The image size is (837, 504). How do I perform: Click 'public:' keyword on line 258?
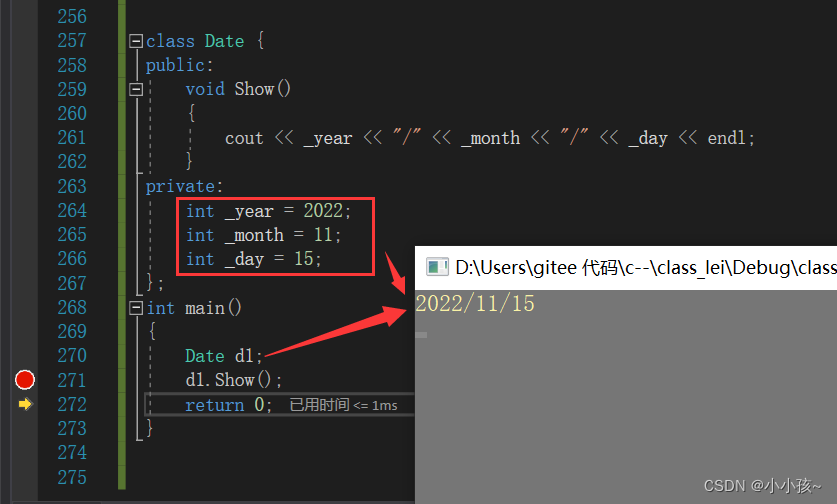[x=179, y=65]
